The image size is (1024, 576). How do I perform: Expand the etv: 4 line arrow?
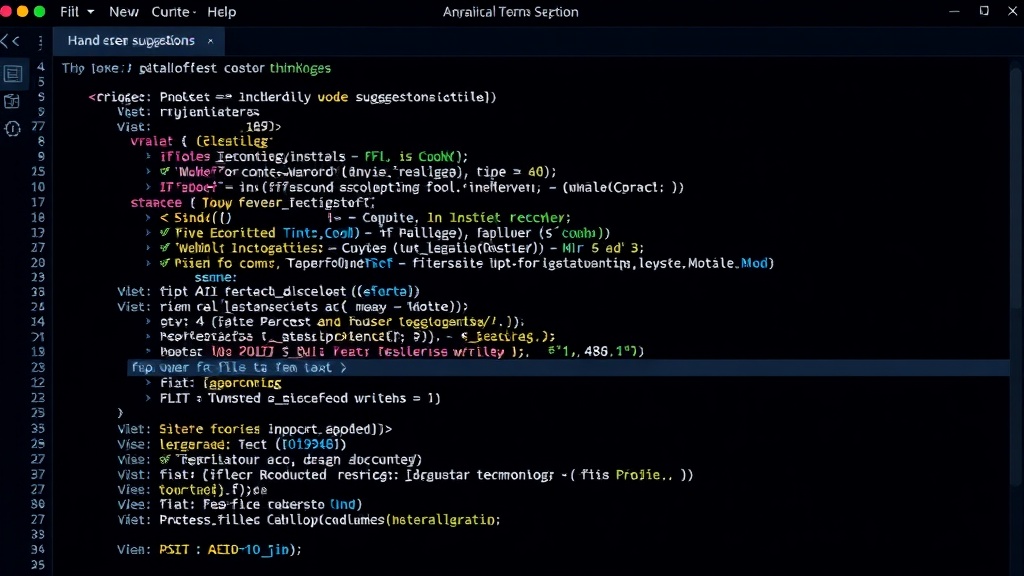point(148,321)
